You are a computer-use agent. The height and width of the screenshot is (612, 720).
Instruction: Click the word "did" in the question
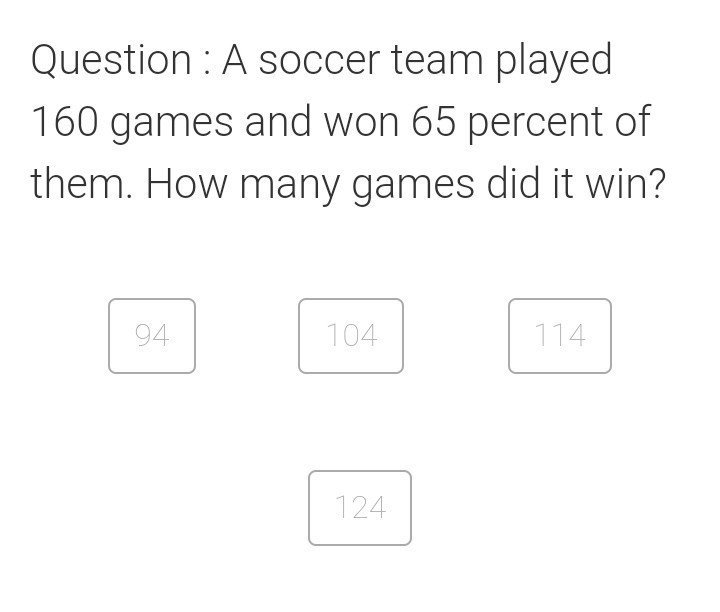512,185
